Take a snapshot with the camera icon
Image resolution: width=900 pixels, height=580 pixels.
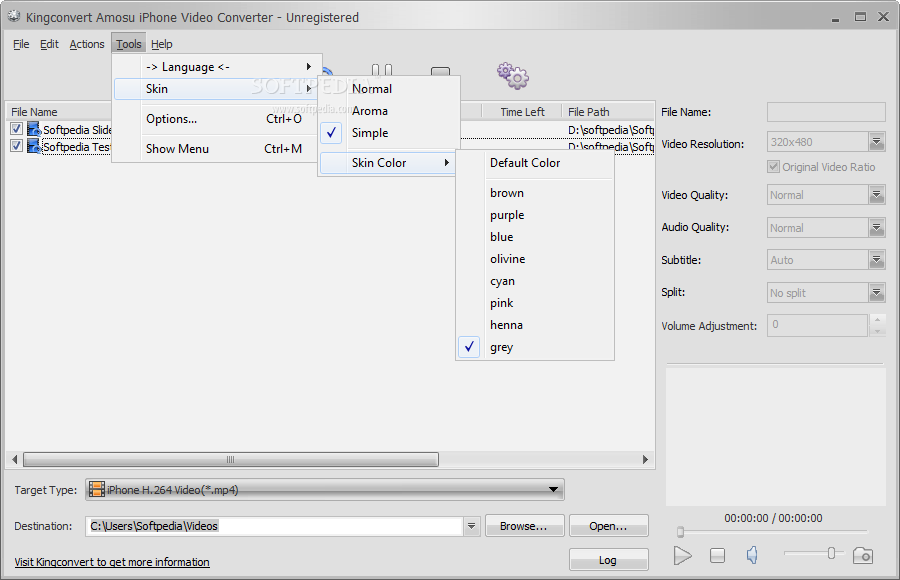tap(863, 555)
